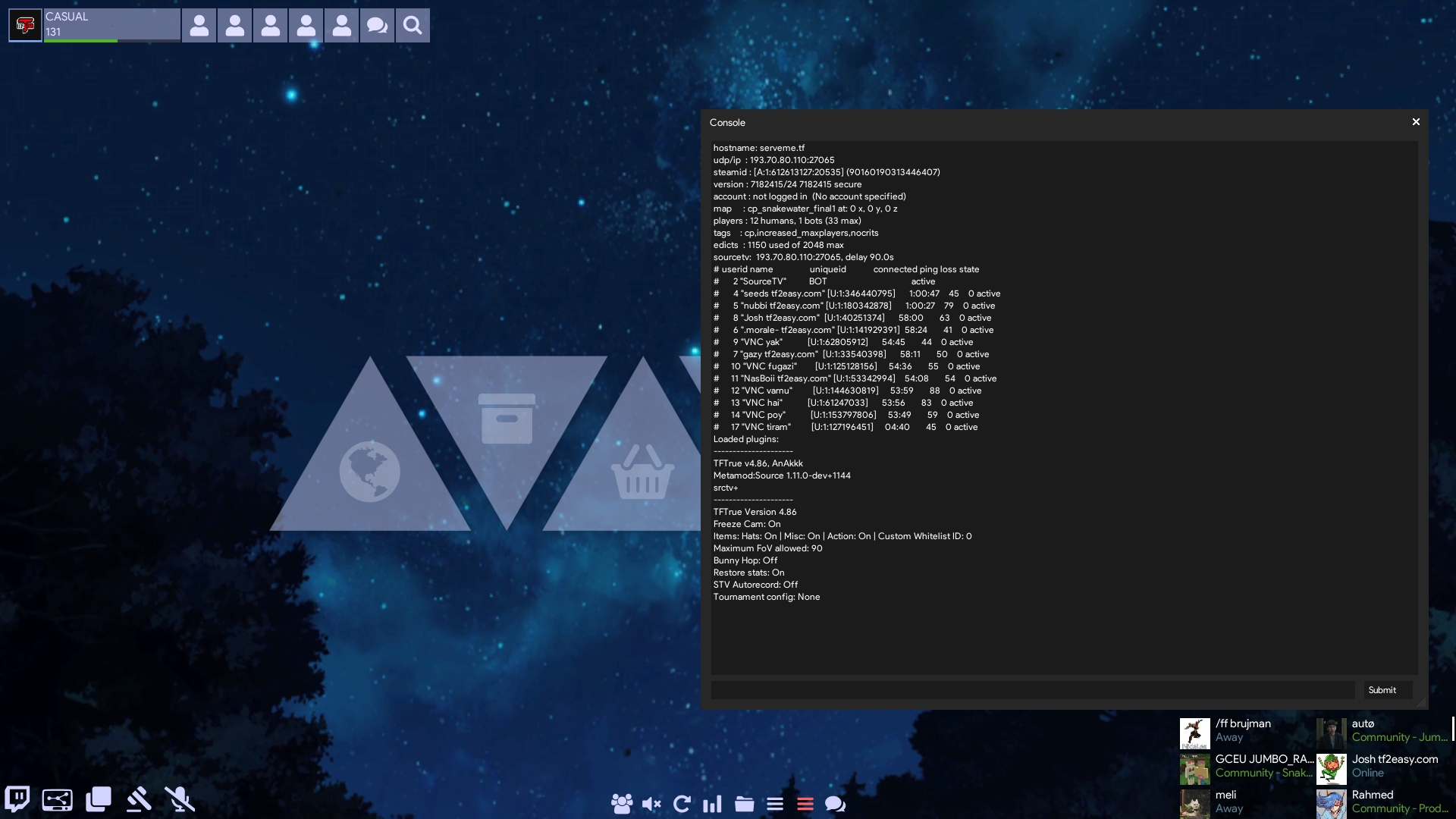
Task: Click the console command input field
Action: click(x=1032, y=690)
